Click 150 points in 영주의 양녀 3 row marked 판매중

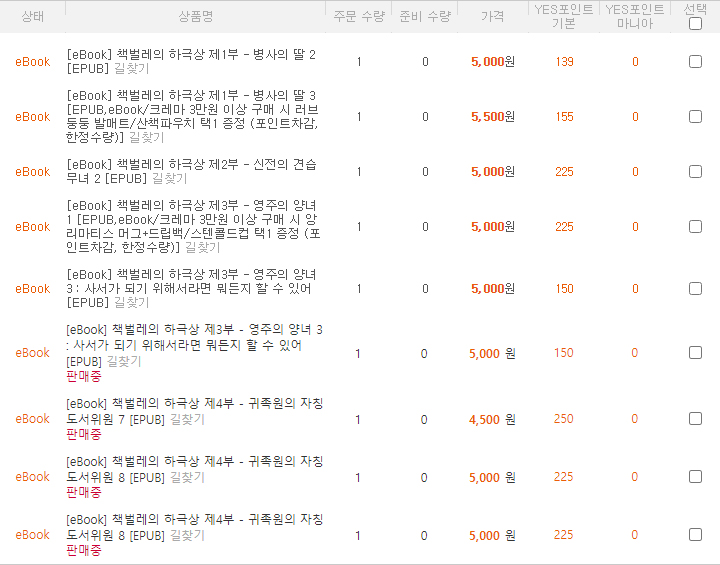tap(563, 353)
